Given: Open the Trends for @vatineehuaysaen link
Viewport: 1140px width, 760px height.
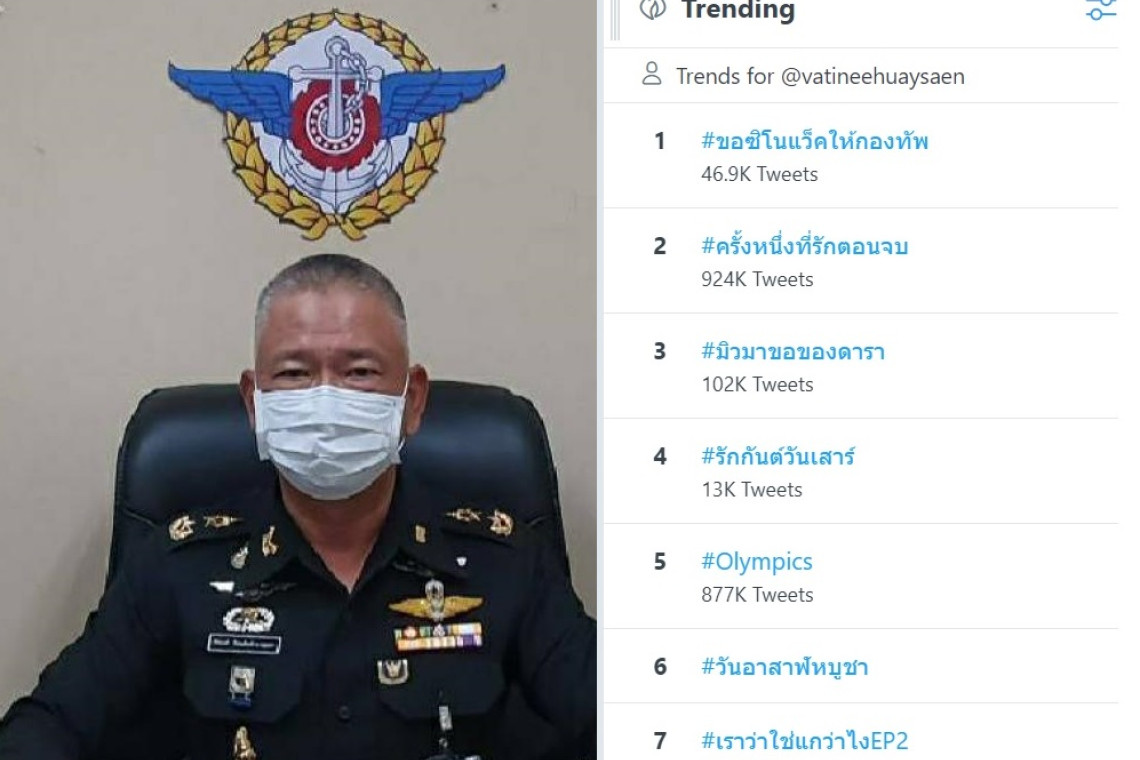Looking at the screenshot, I should pyautogui.click(x=820, y=76).
